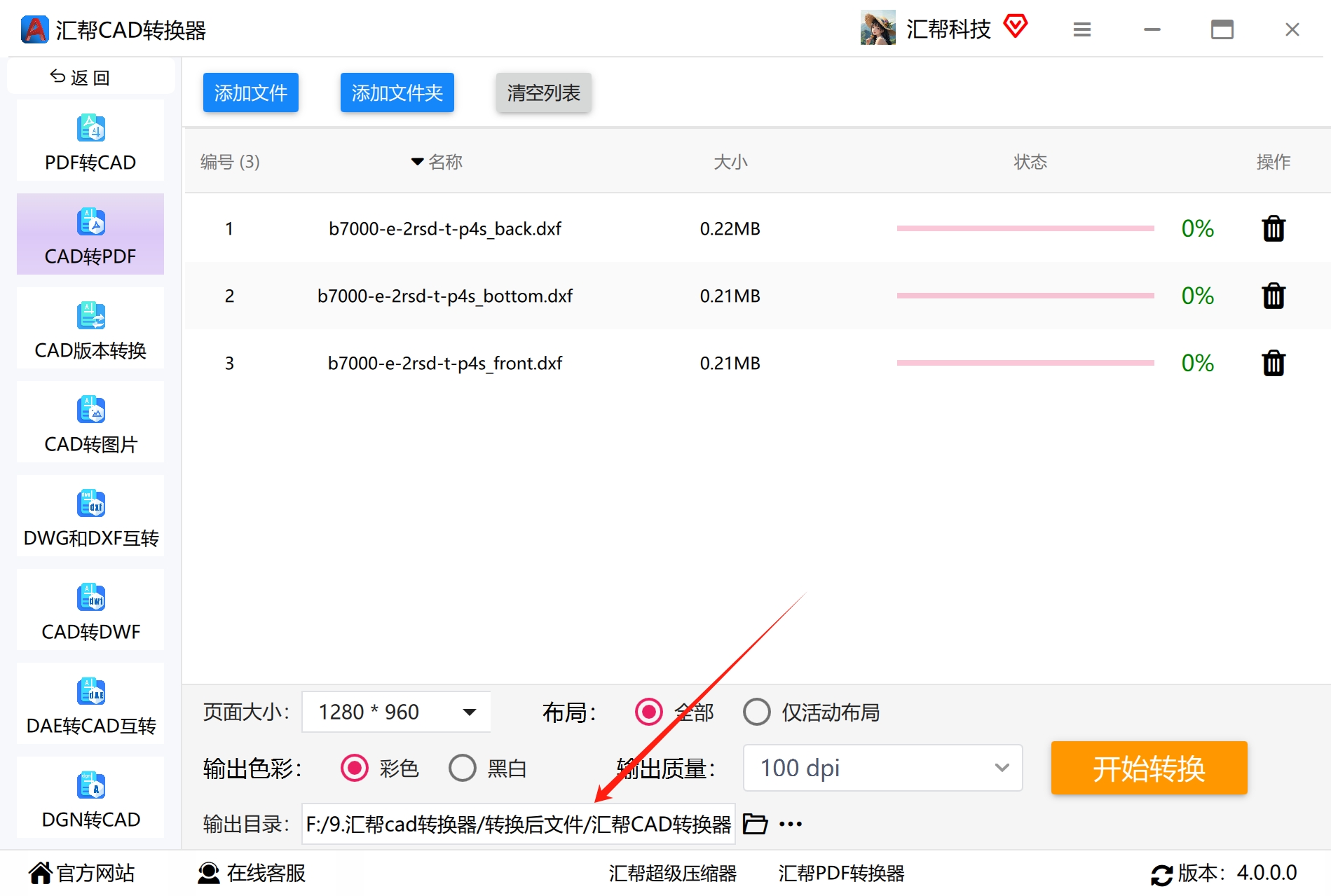Select 彩色 output color radio button
Image resolution: width=1331 pixels, height=896 pixels.
click(x=355, y=768)
